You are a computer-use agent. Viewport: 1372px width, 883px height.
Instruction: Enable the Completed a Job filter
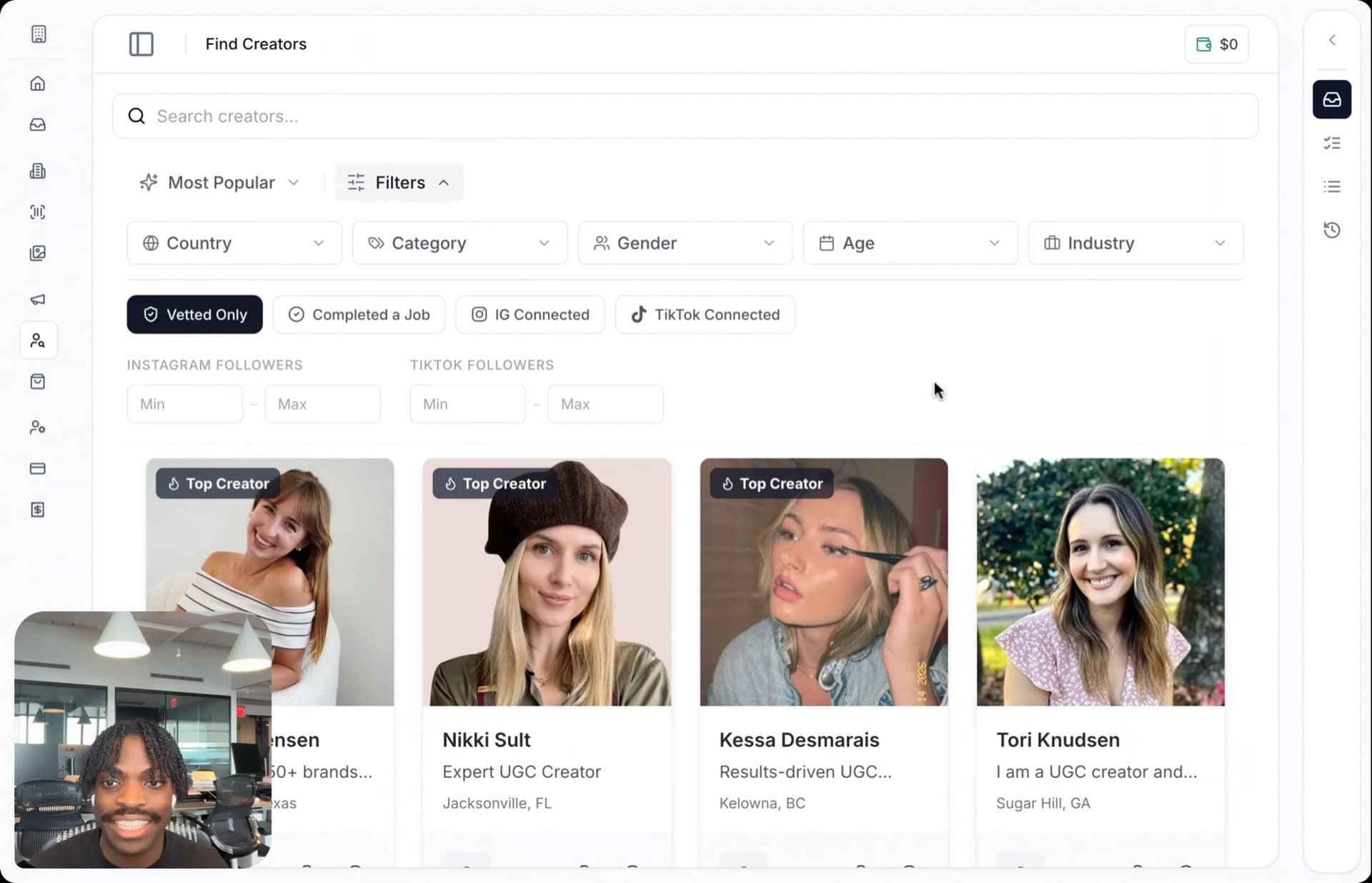pyautogui.click(x=359, y=315)
